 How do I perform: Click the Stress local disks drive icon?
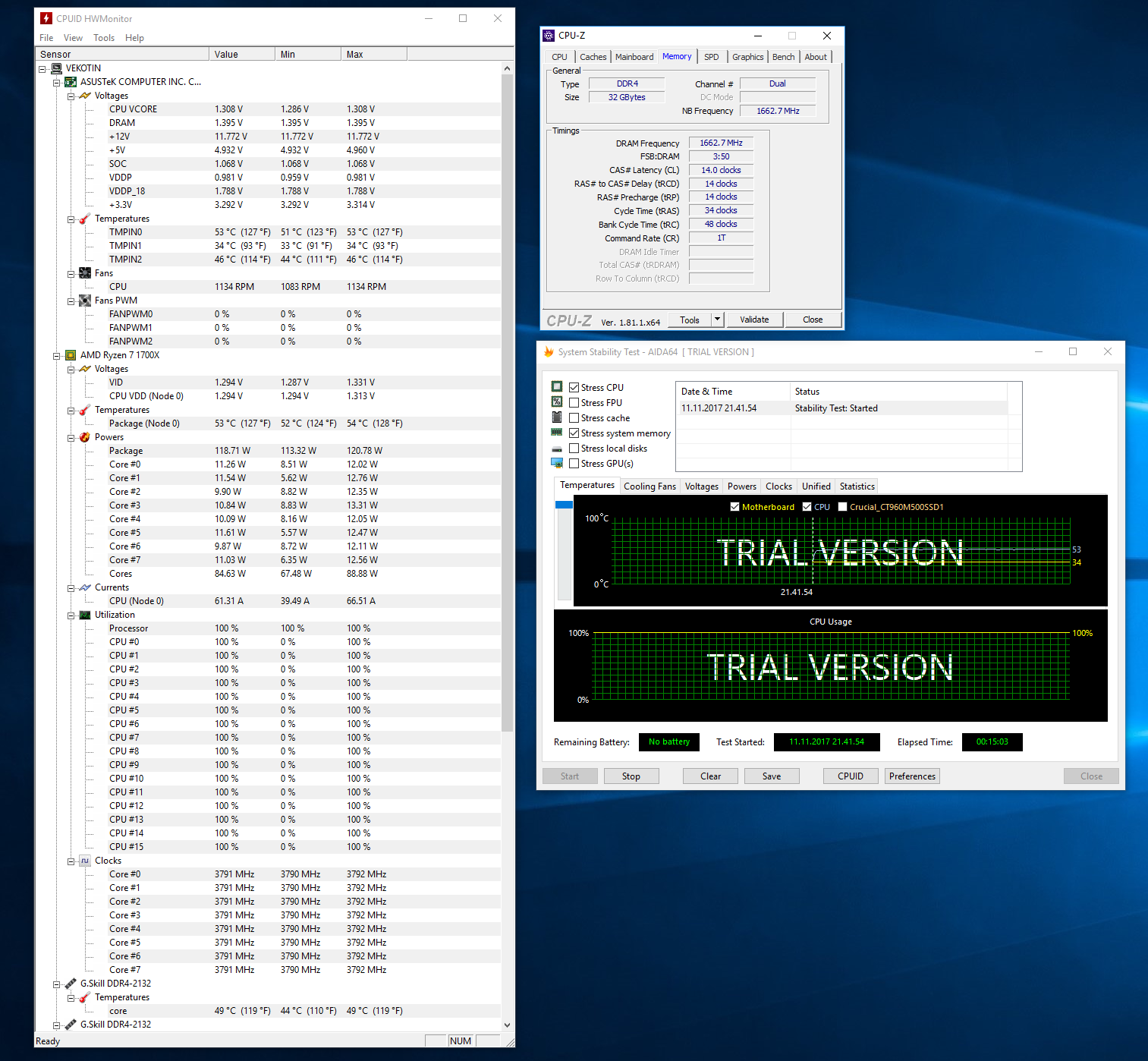click(557, 449)
